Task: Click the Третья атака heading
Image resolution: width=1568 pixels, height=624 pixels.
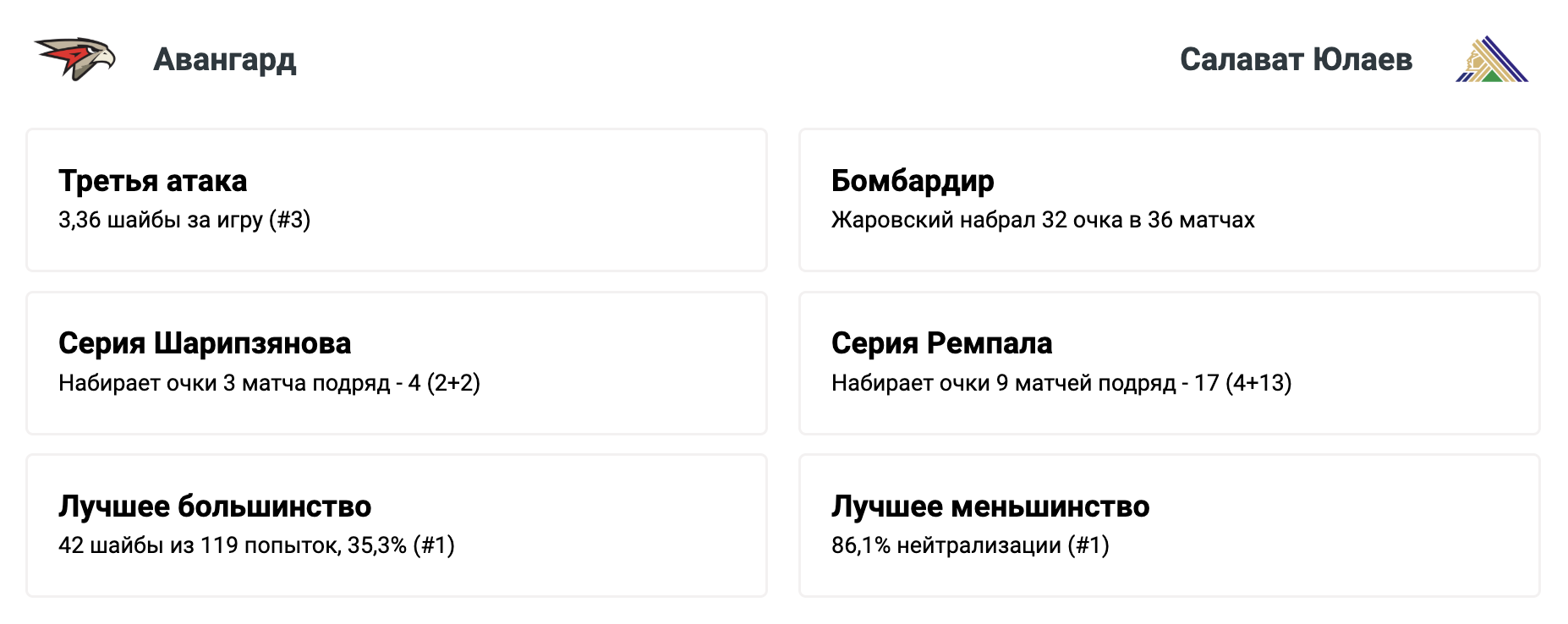Action: pyautogui.click(x=153, y=181)
